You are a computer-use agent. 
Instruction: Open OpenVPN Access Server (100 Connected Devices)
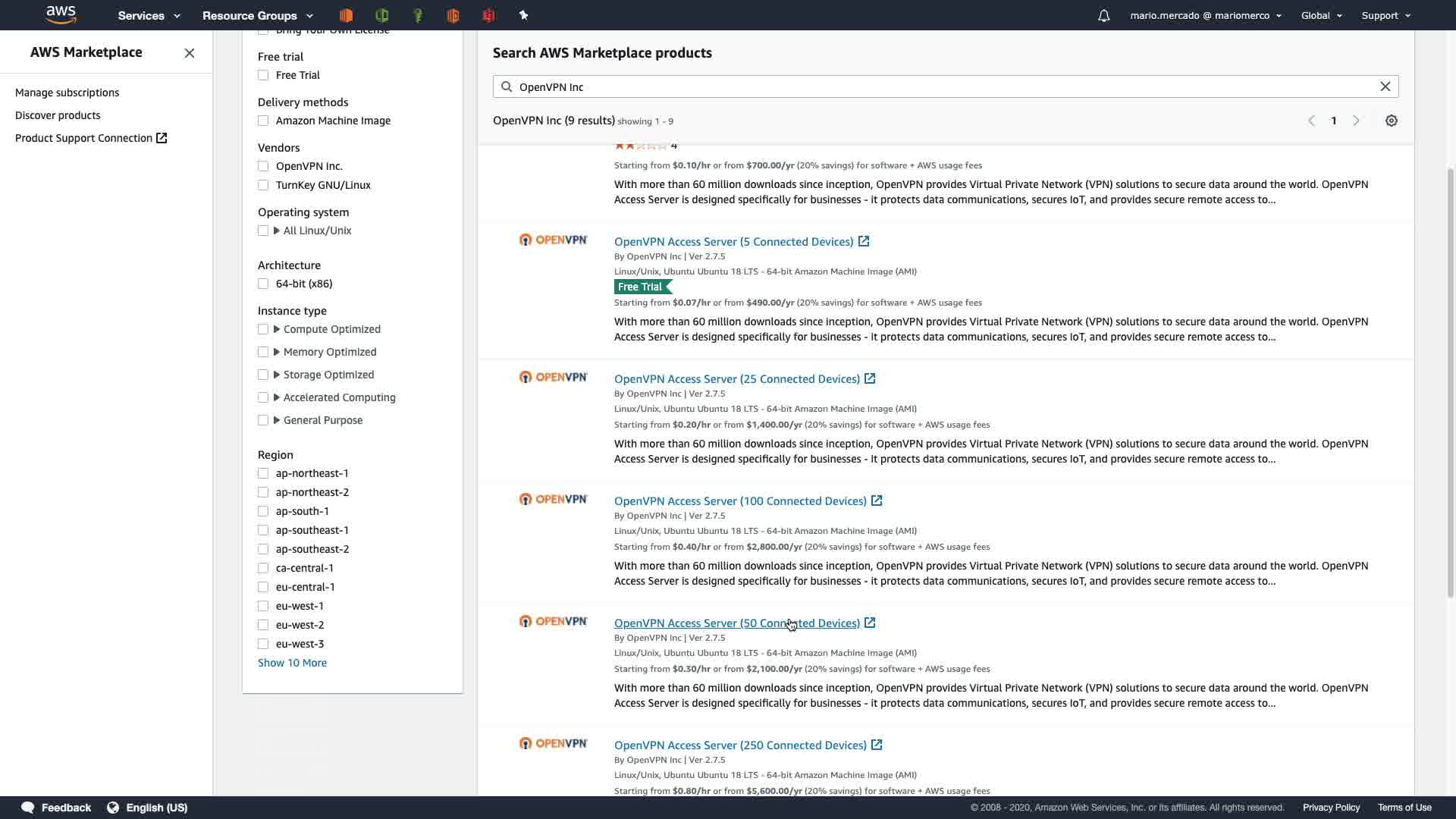coord(739,500)
